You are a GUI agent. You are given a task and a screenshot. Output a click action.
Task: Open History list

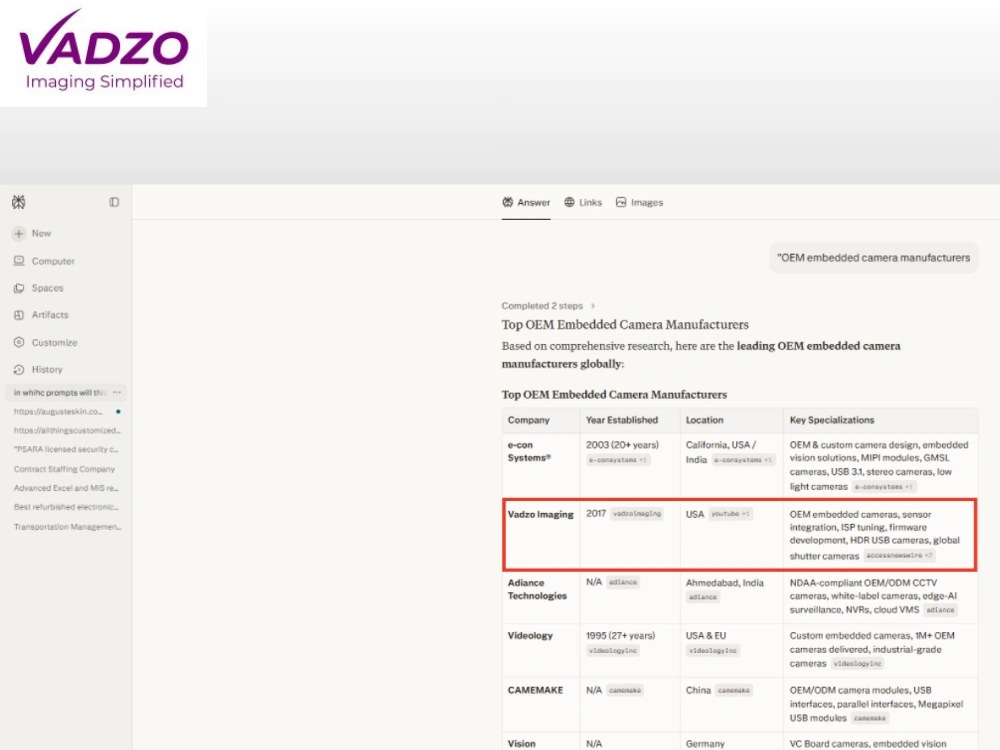[x=38, y=369]
